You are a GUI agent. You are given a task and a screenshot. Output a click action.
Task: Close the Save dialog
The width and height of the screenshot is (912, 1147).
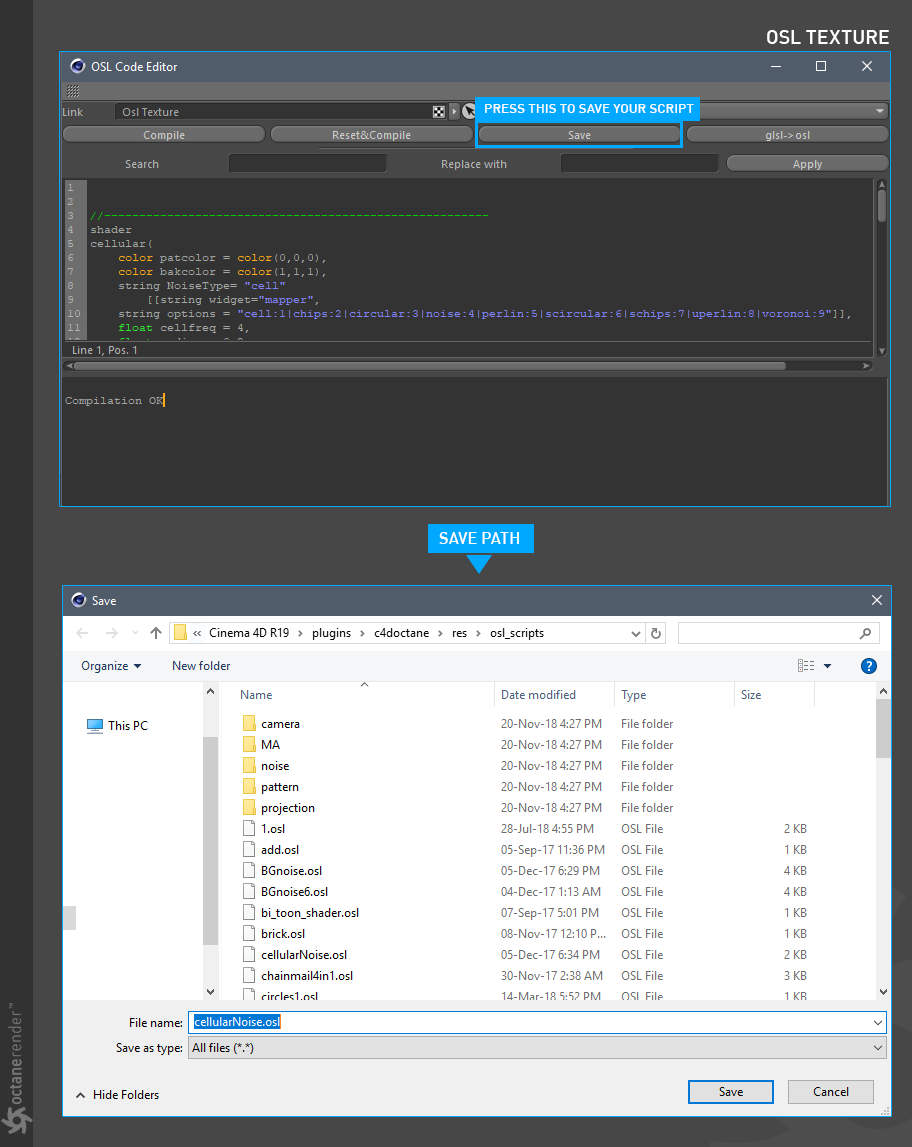[x=877, y=600]
